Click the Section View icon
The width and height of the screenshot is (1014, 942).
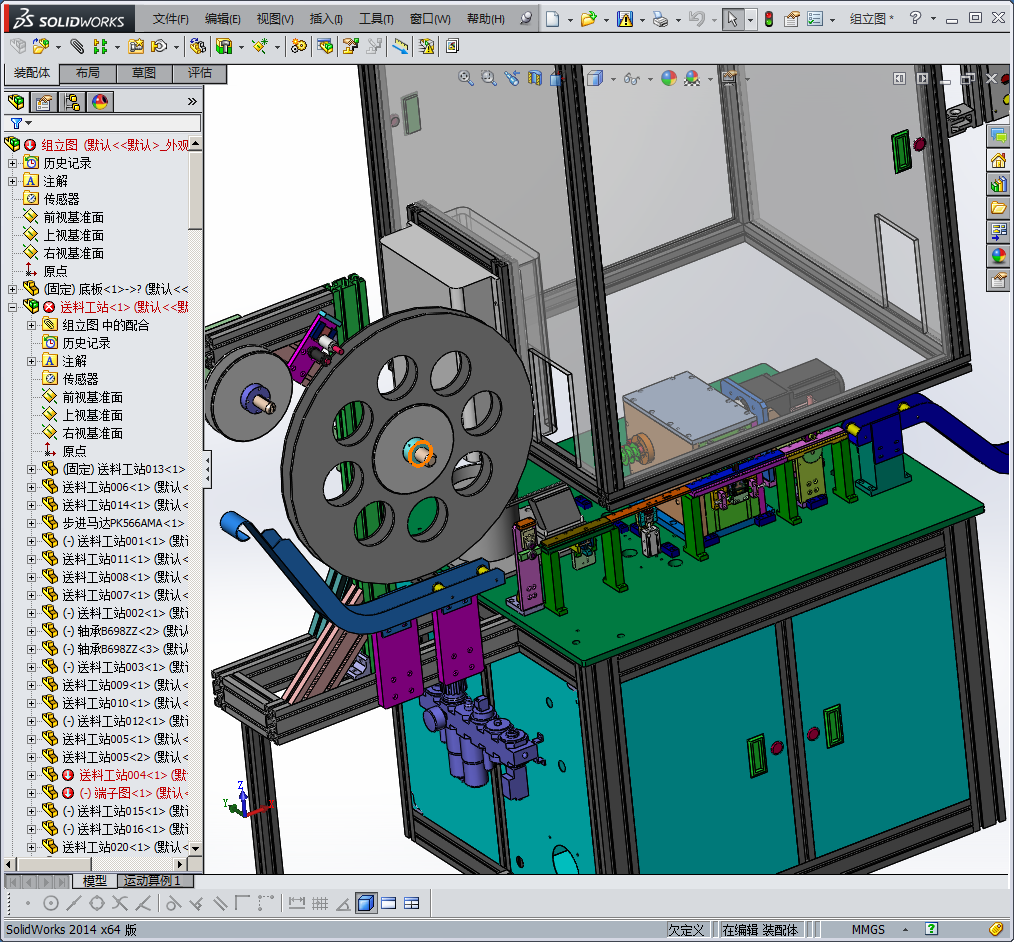pyautogui.click(x=535, y=78)
